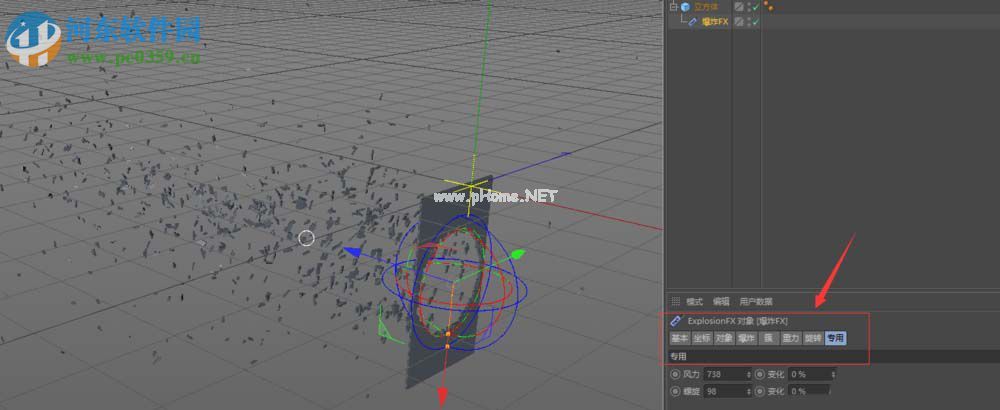
Task: Click the 风力 parameter label
Action: pos(691,374)
